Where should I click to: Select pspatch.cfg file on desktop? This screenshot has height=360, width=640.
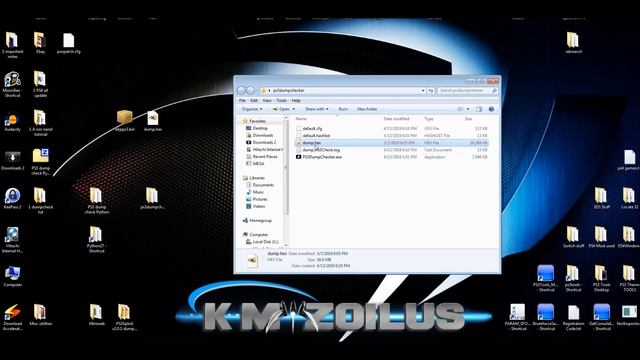pos(69,44)
